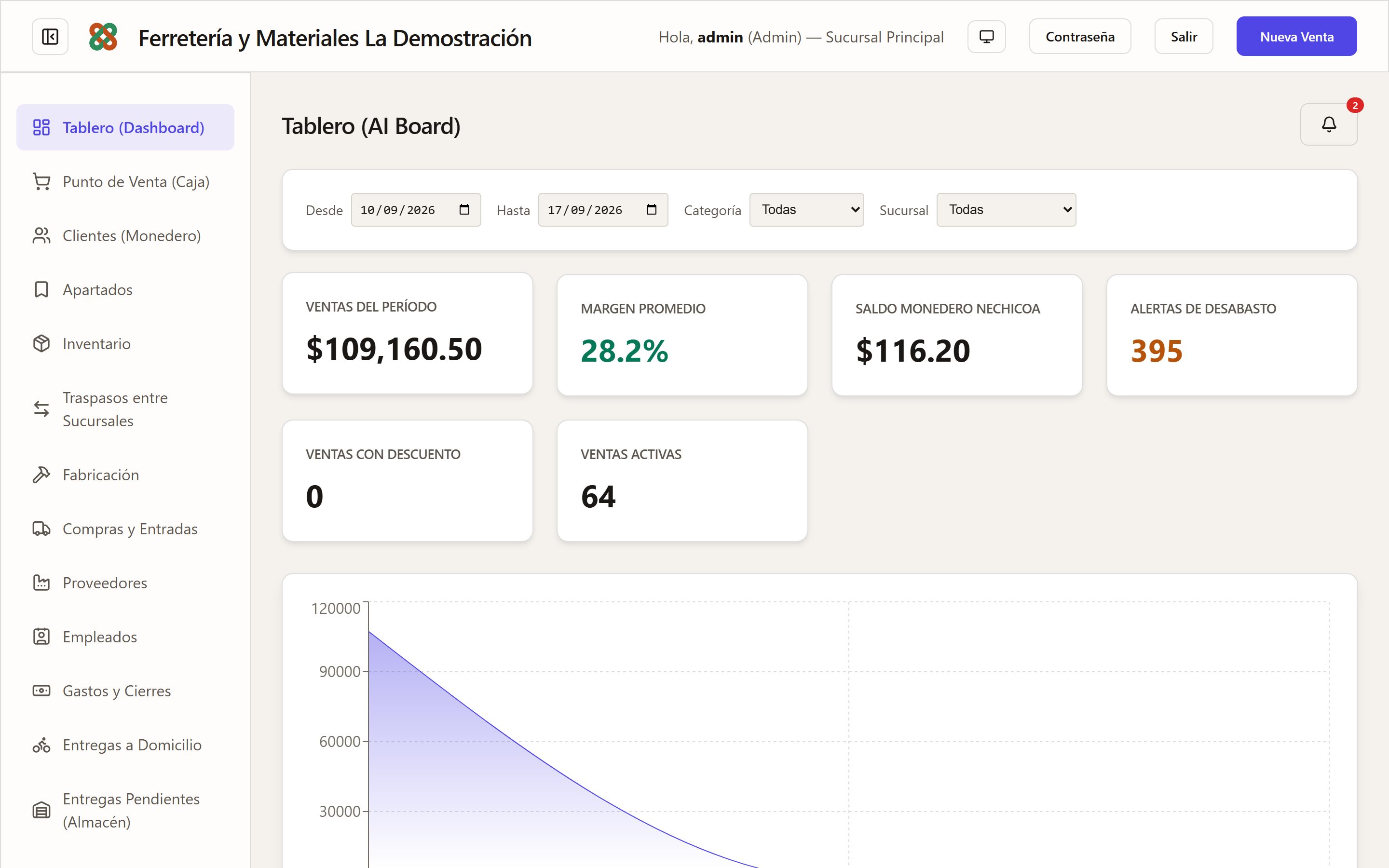Go to Punto de Venta (Caja)
The image size is (1389, 868).
[125, 181]
